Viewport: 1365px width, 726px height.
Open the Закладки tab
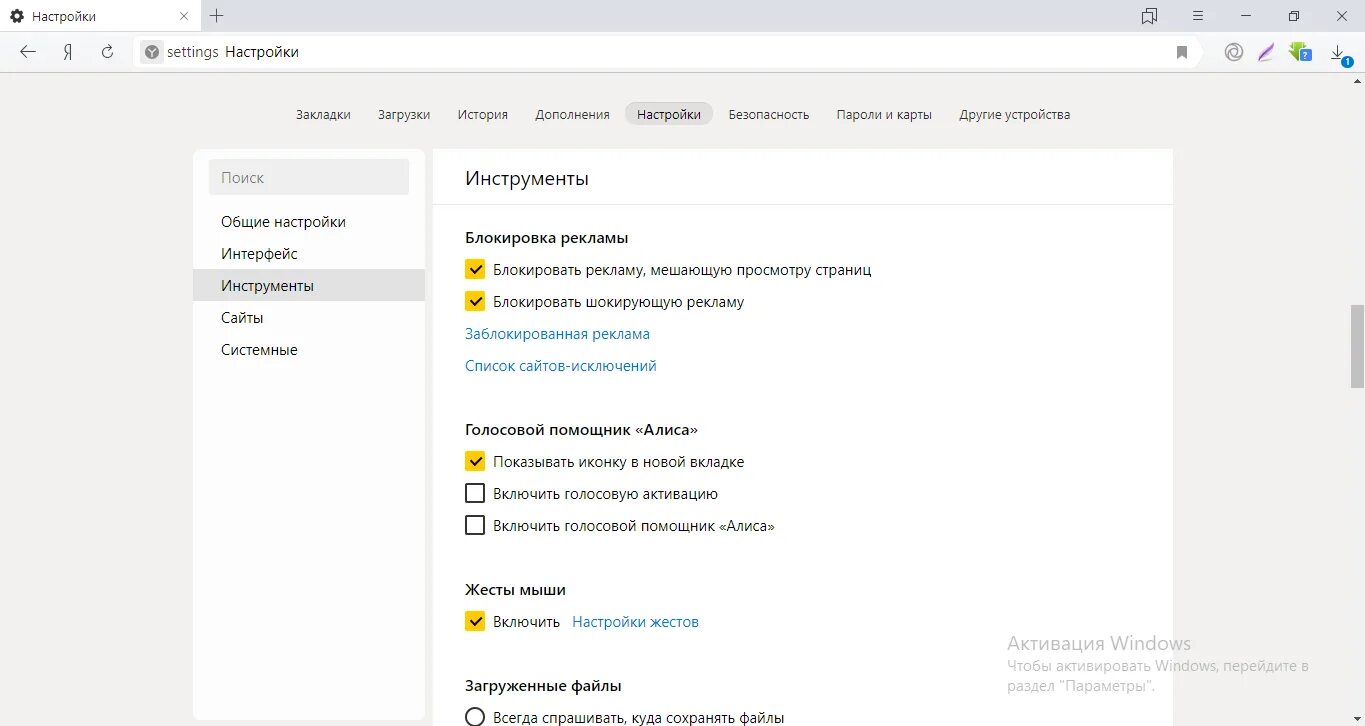323,114
